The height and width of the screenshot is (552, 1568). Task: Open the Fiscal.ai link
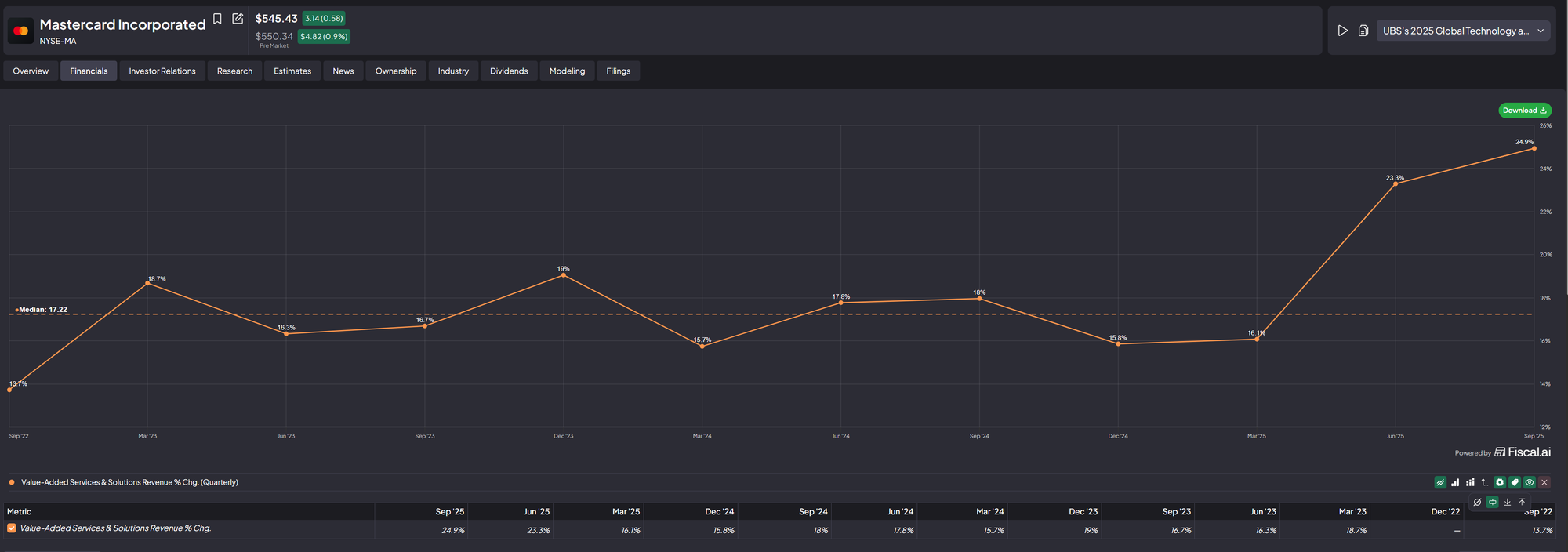pyautogui.click(x=1523, y=452)
